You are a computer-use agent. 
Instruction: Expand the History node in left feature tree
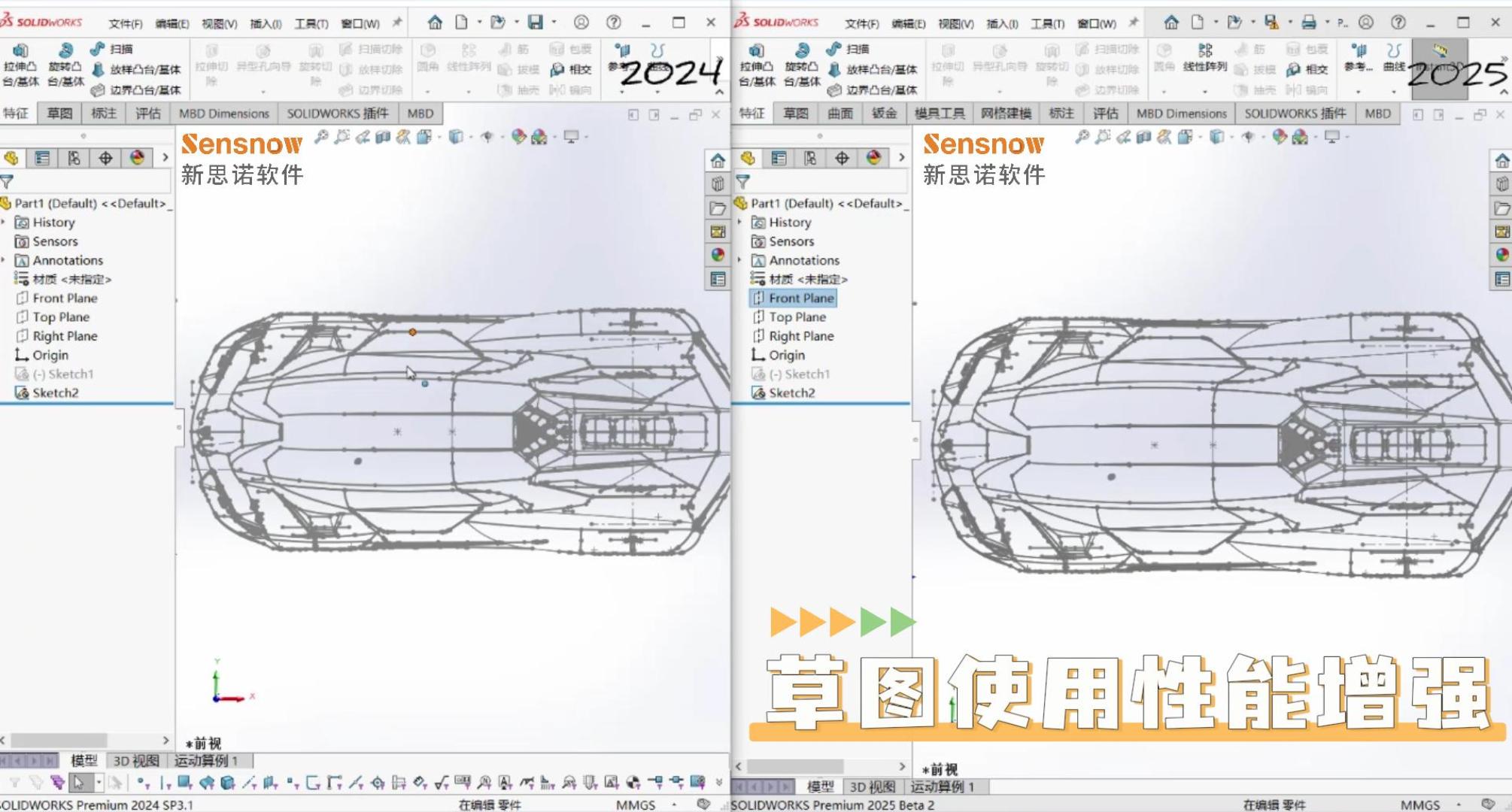[x=5, y=223]
